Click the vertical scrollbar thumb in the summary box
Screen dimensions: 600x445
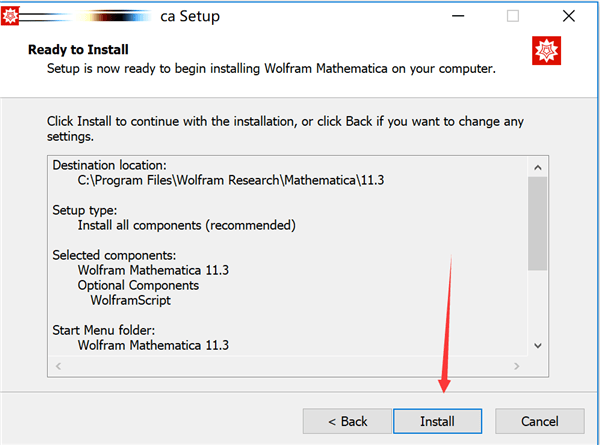(538, 222)
